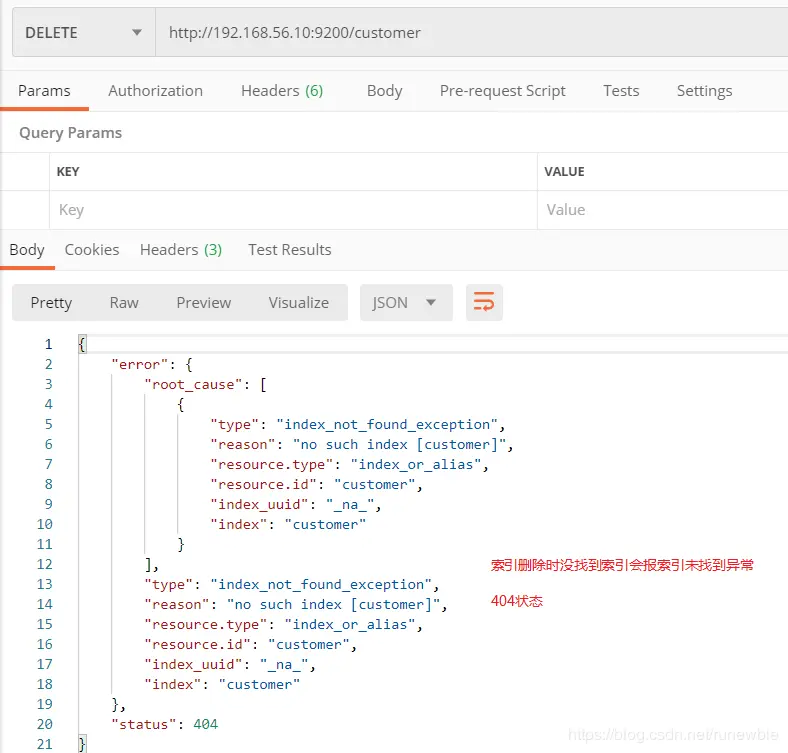The width and height of the screenshot is (788, 753).
Task: Click the wrap lines icon
Action: 484,302
